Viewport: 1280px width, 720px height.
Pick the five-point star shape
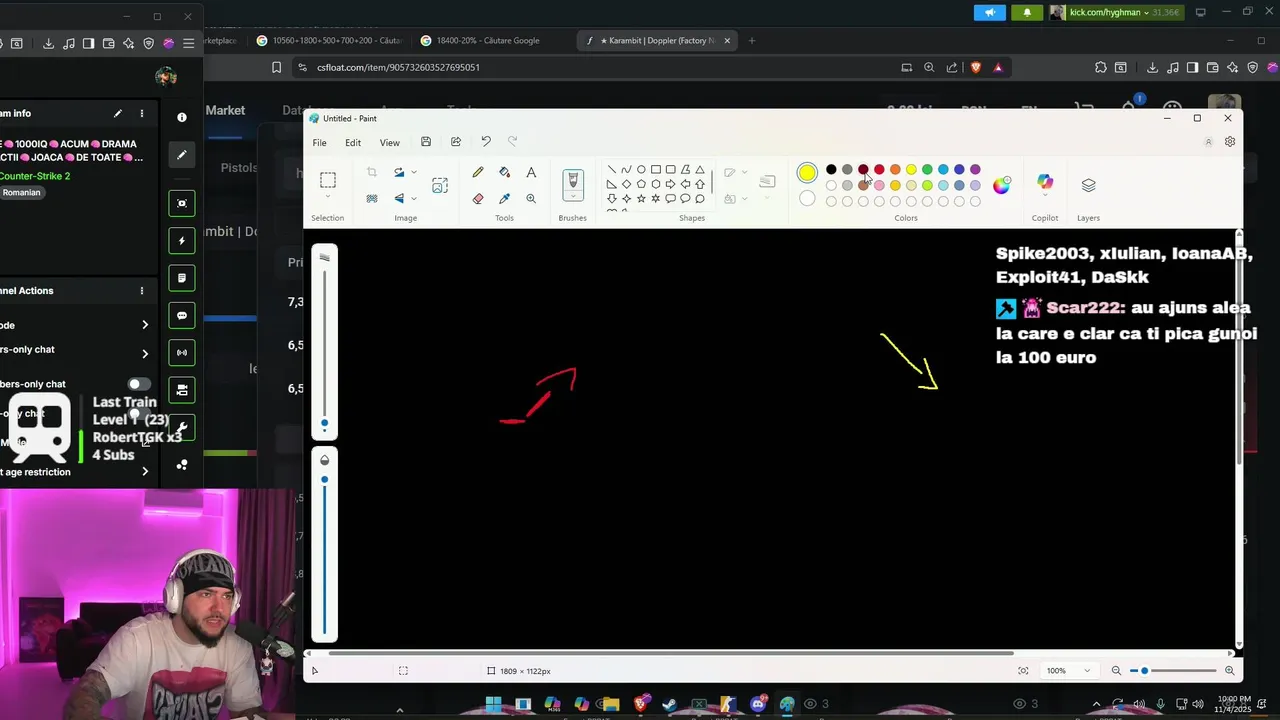pos(641,198)
